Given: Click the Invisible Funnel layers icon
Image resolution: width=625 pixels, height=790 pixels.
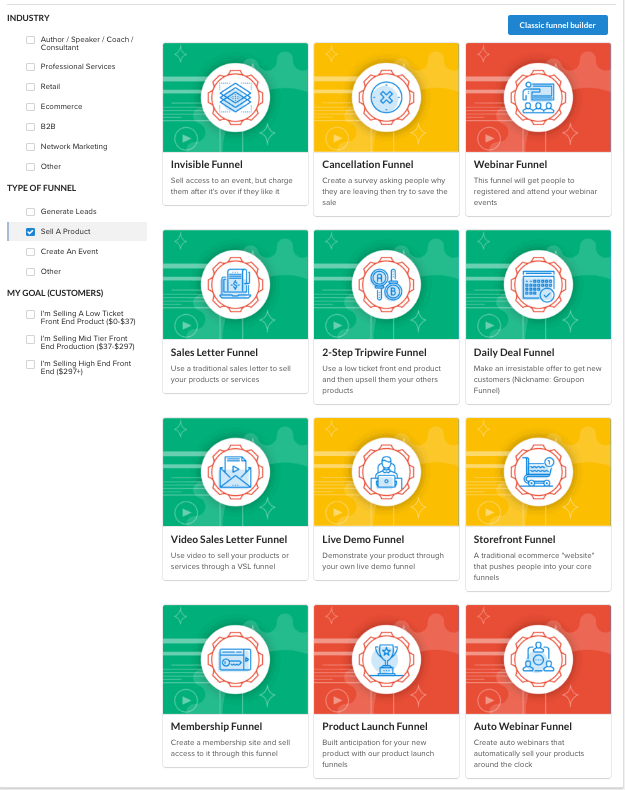Looking at the screenshot, I should [x=235, y=97].
